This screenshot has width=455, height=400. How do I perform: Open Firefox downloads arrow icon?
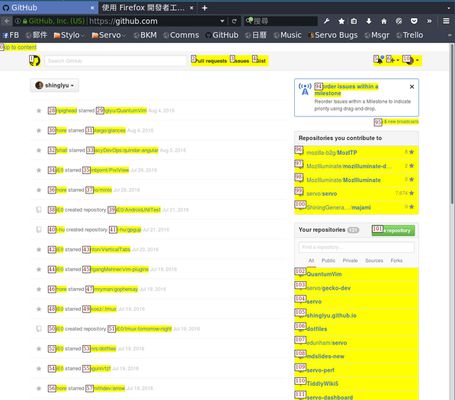tap(369, 21)
